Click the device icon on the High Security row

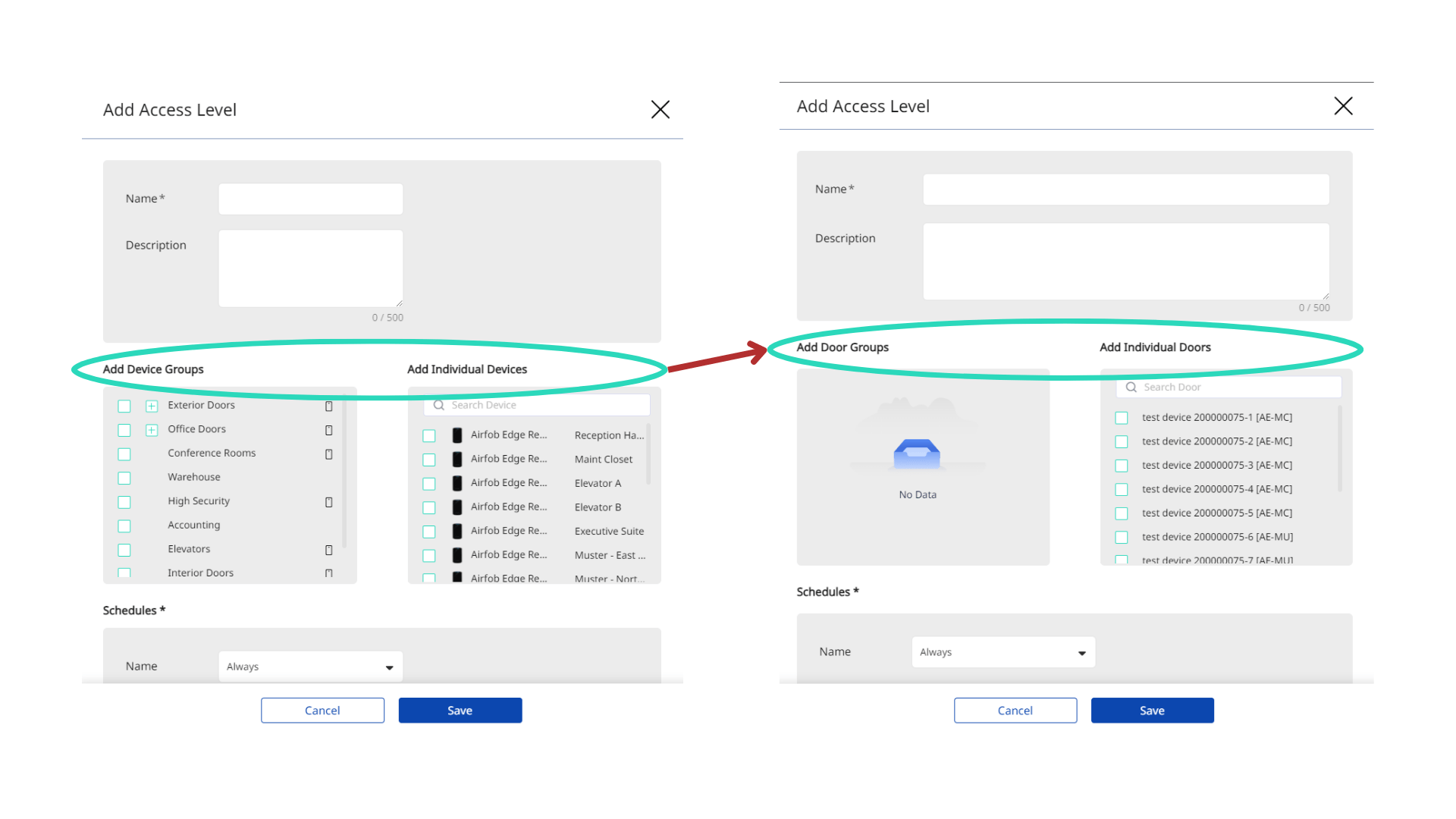coord(328,502)
